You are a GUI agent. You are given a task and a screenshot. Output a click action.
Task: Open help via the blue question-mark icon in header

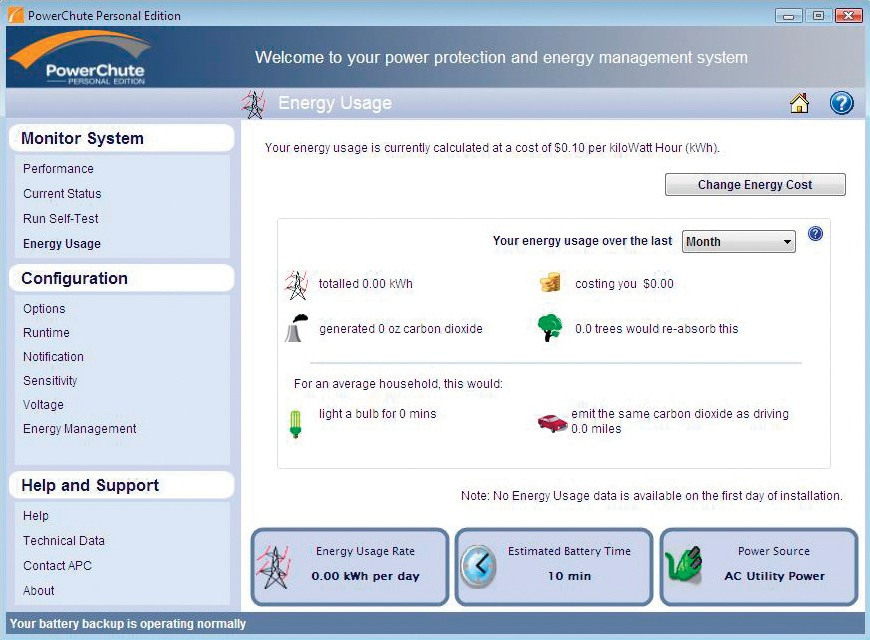click(x=841, y=103)
